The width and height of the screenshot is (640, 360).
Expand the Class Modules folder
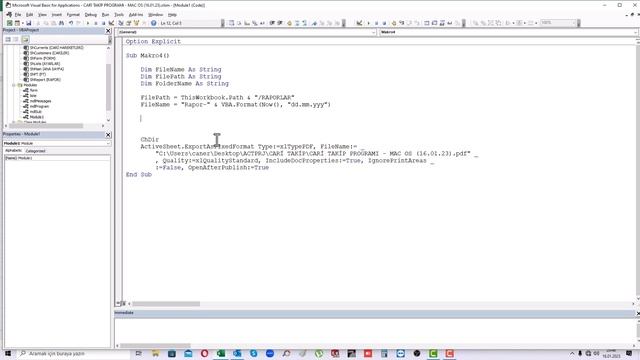click(x=14, y=122)
